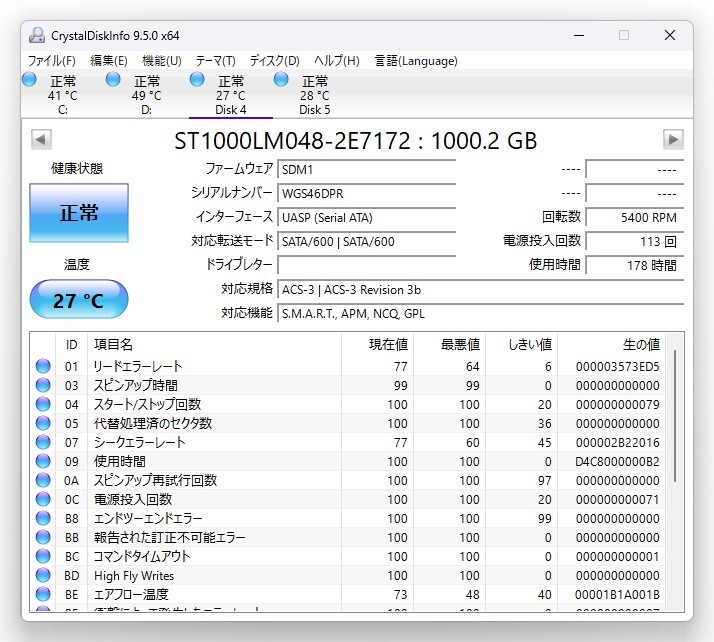Click the シリアルナンバー field WGS46DPR

point(366,193)
